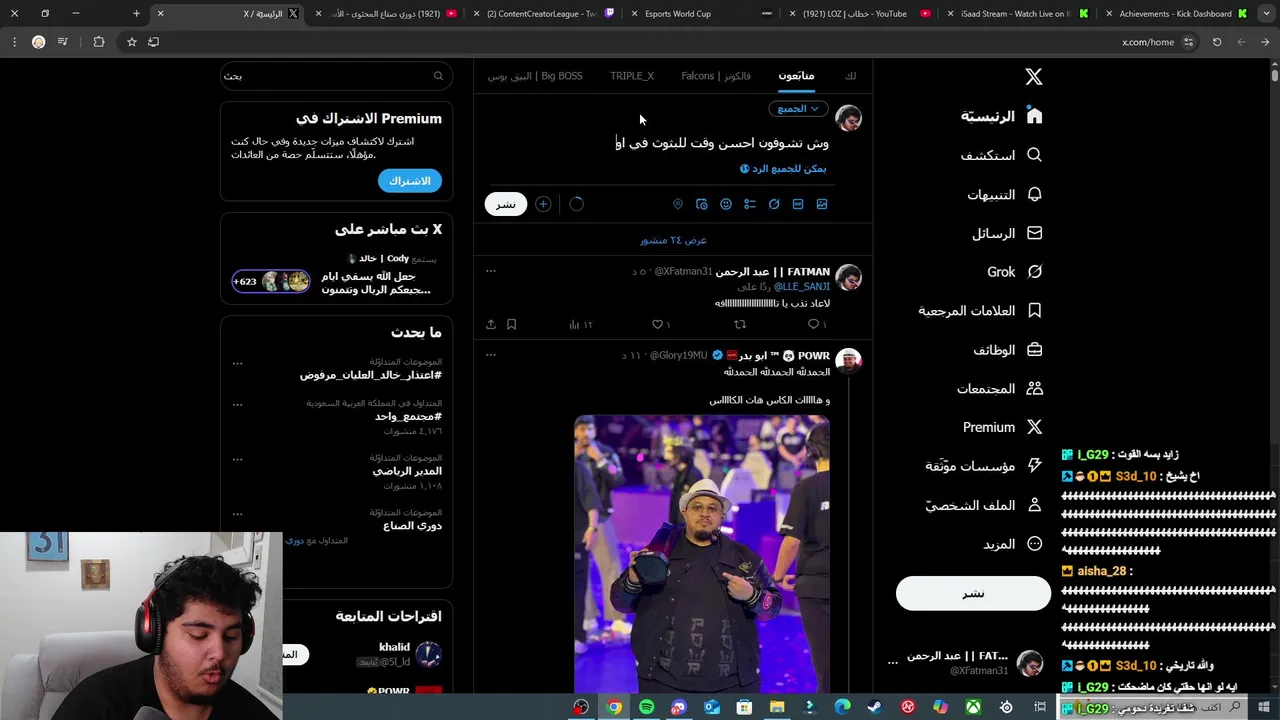Click the browser address bar x.com/home
Viewport: 1280px width, 720px height.
click(x=1147, y=42)
